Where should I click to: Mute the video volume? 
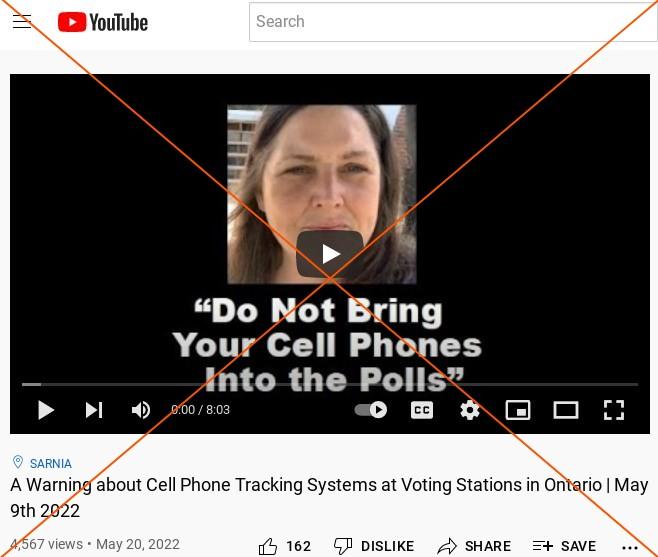coord(141,410)
